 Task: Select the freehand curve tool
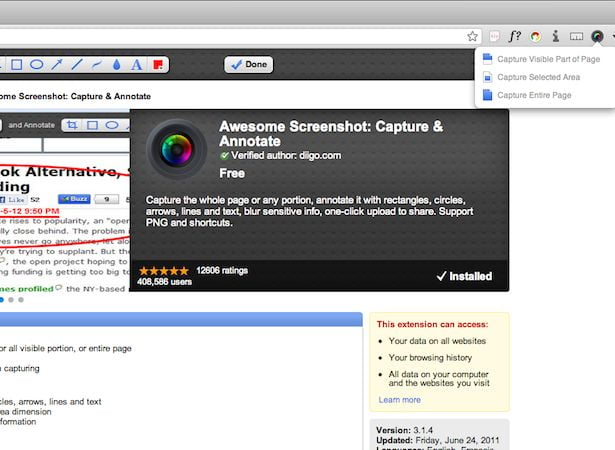pos(97,65)
